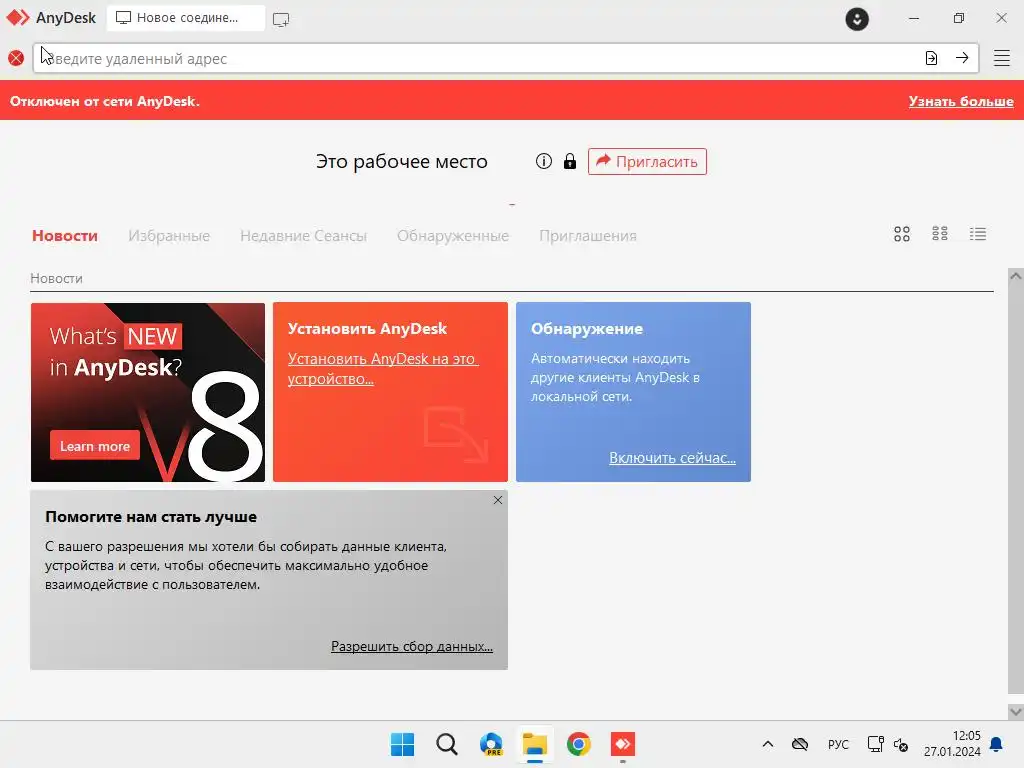Open File Explorer from taskbar
The height and width of the screenshot is (768, 1024).
click(x=535, y=744)
